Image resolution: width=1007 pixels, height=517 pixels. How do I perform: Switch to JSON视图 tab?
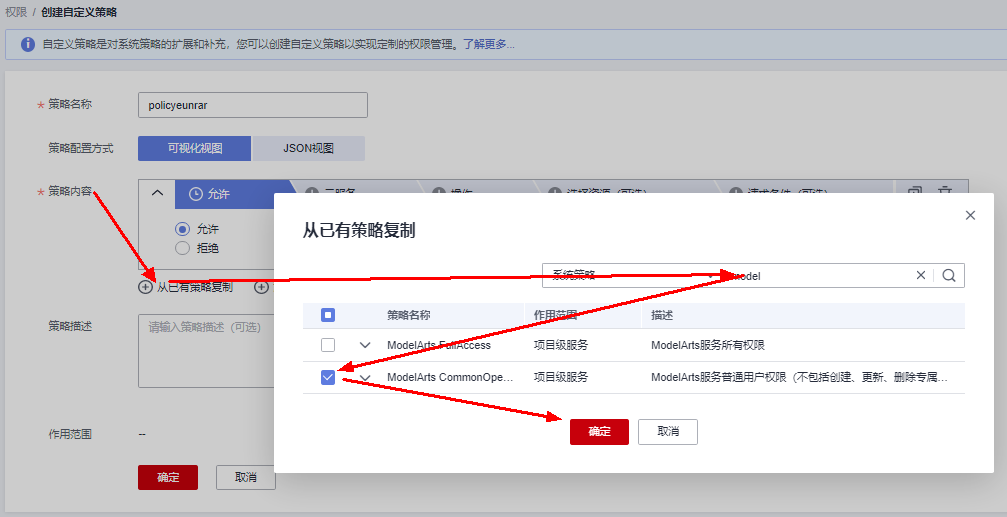[308, 148]
